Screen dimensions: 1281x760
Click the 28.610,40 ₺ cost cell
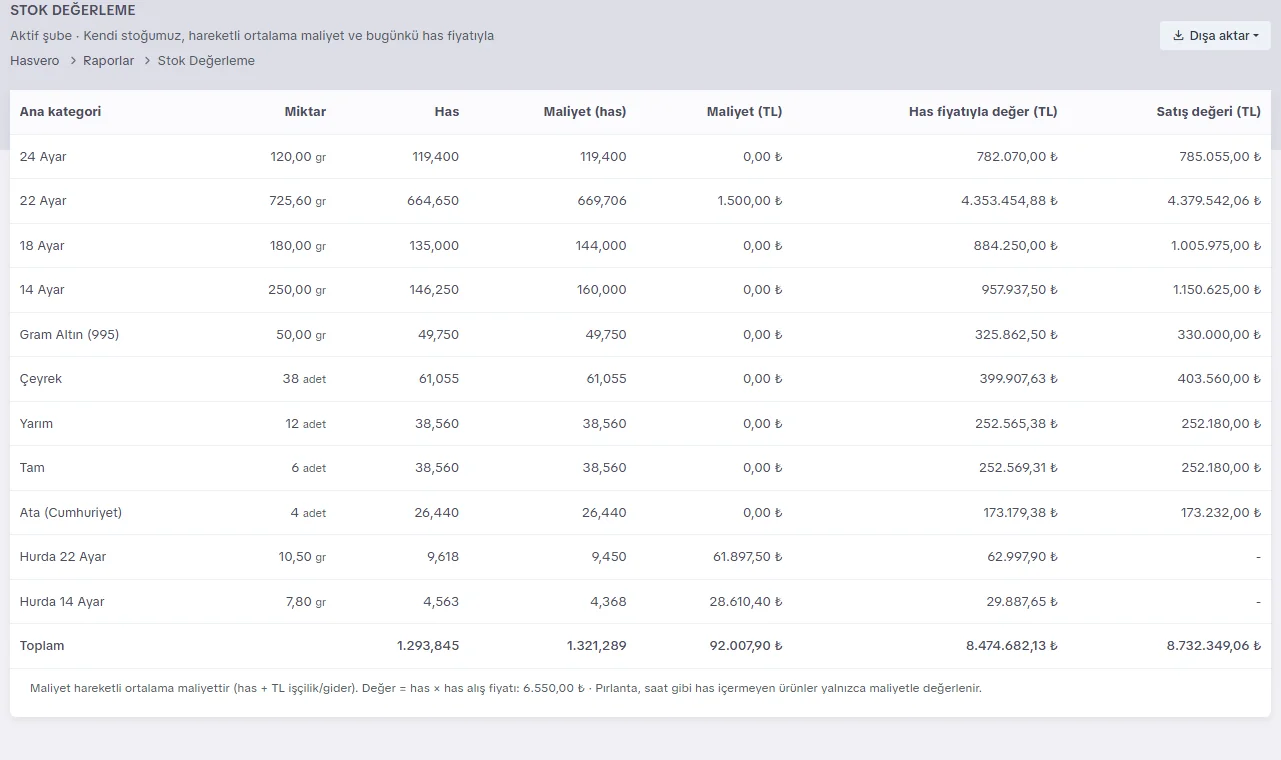[x=746, y=602]
